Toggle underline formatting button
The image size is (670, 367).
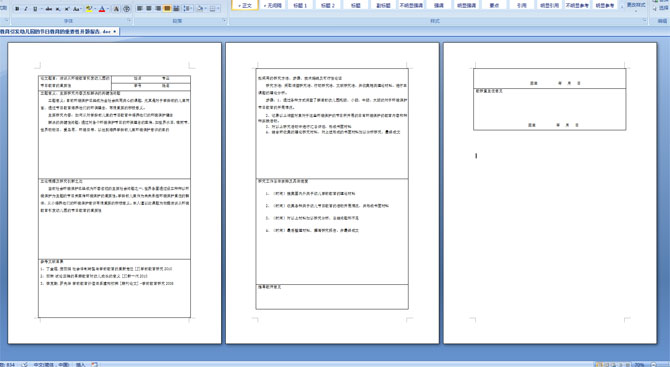coord(35,9)
